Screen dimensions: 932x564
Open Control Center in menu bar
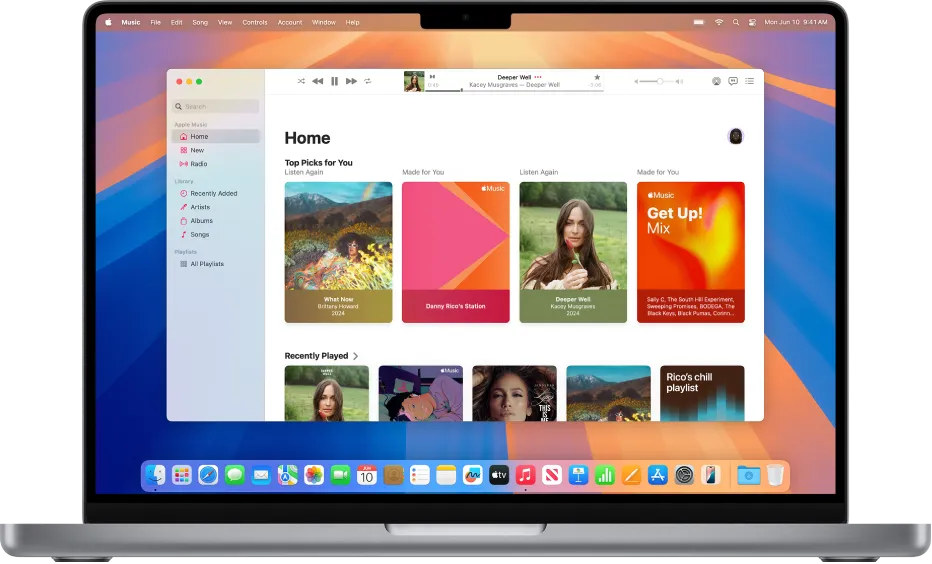(x=752, y=22)
